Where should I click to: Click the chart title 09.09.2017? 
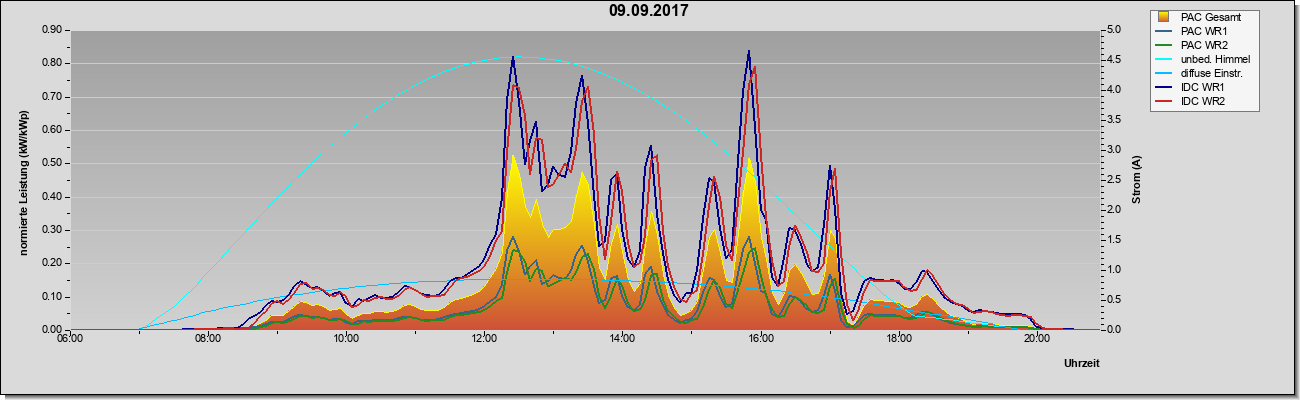click(648, 11)
